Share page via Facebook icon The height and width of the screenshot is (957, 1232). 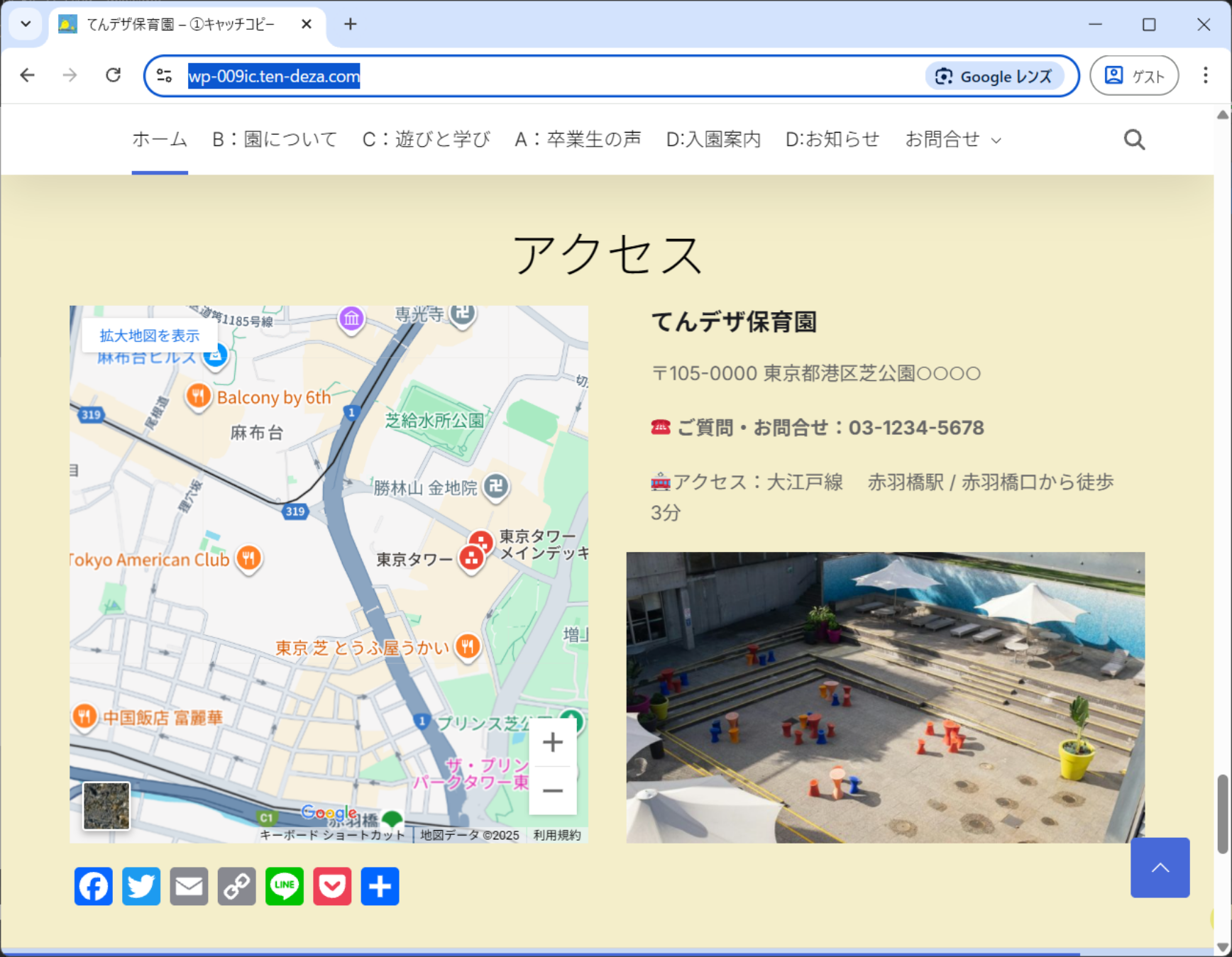click(x=93, y=886)
